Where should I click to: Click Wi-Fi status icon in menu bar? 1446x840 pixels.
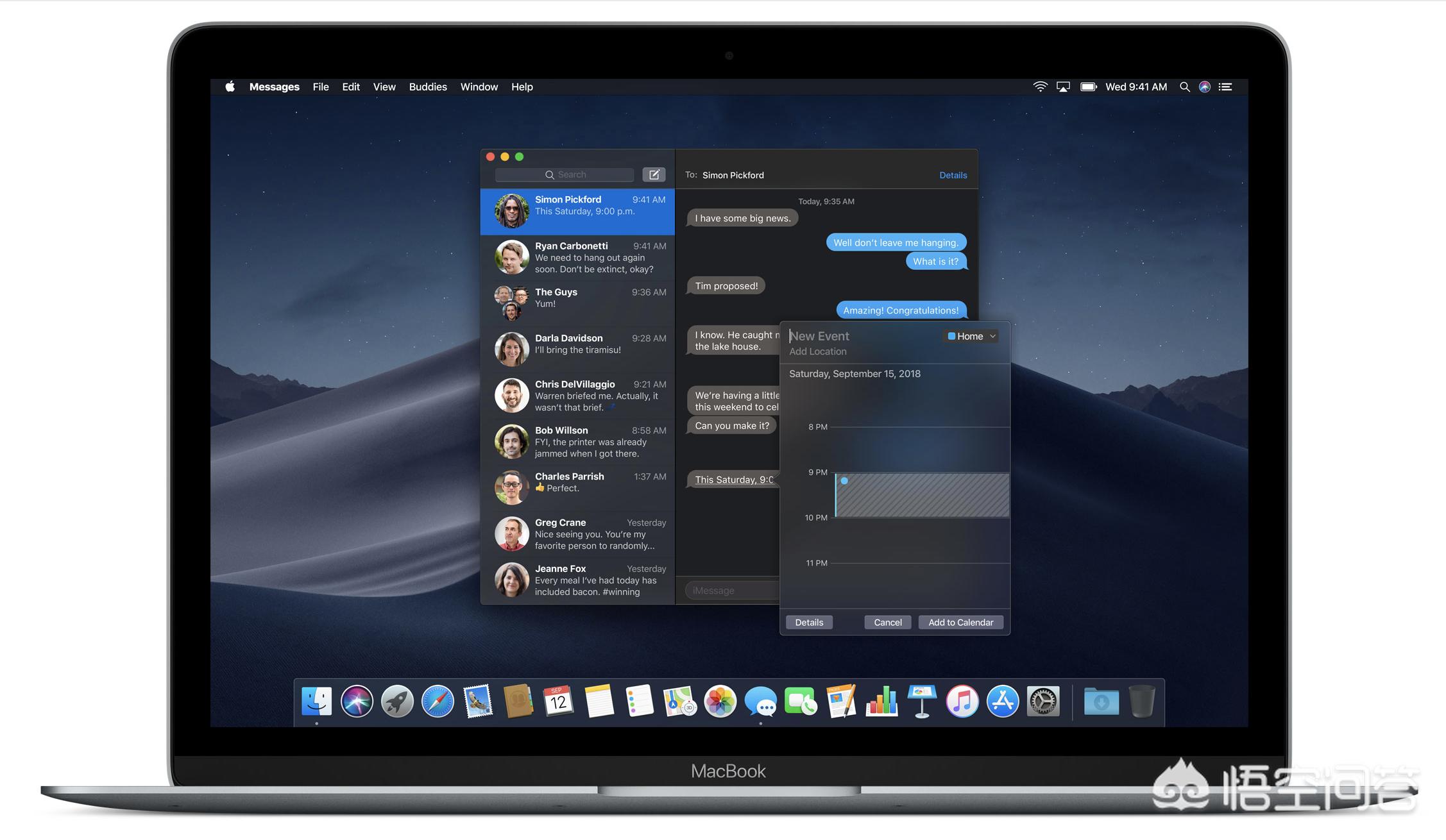point(1040,87)
